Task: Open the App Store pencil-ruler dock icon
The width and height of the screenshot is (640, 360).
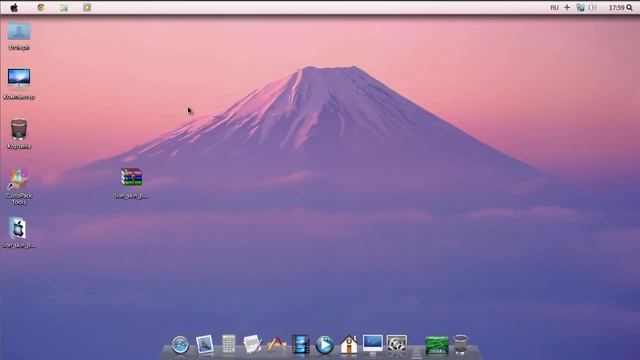Action: click(x=276, y=344)
